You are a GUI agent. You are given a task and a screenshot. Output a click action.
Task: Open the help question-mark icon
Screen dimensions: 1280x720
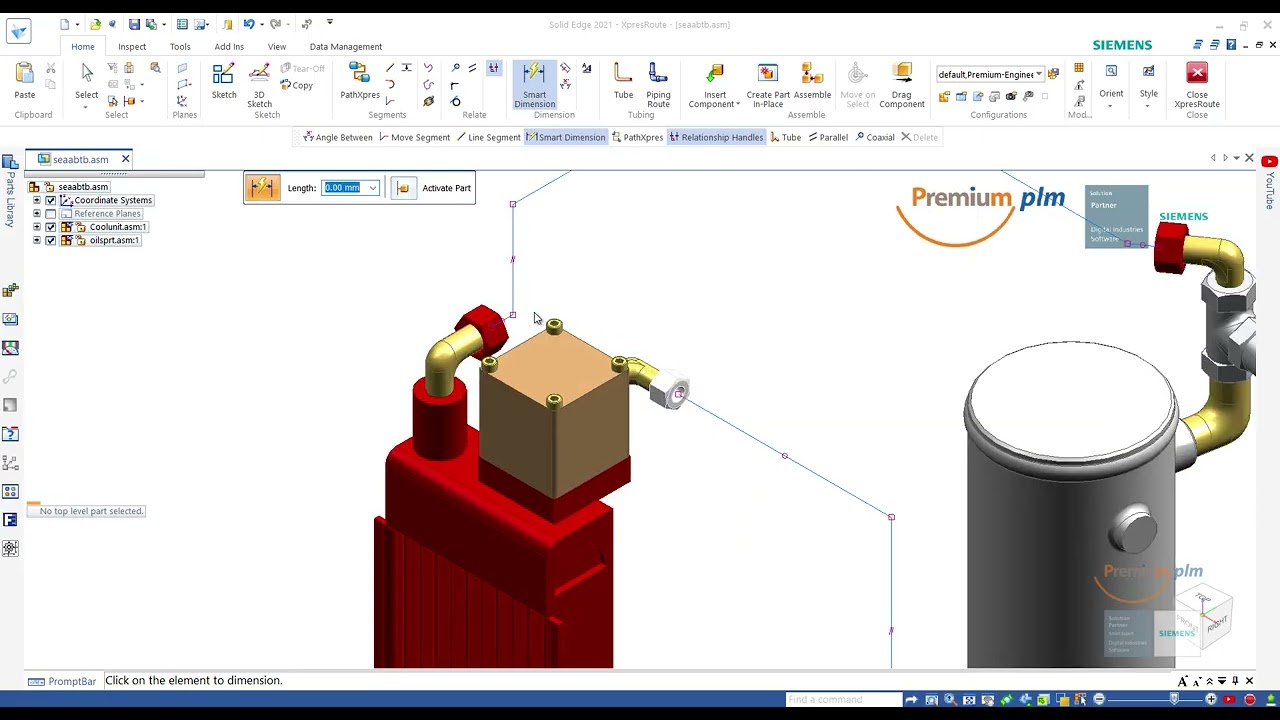tap(1232, 45)
